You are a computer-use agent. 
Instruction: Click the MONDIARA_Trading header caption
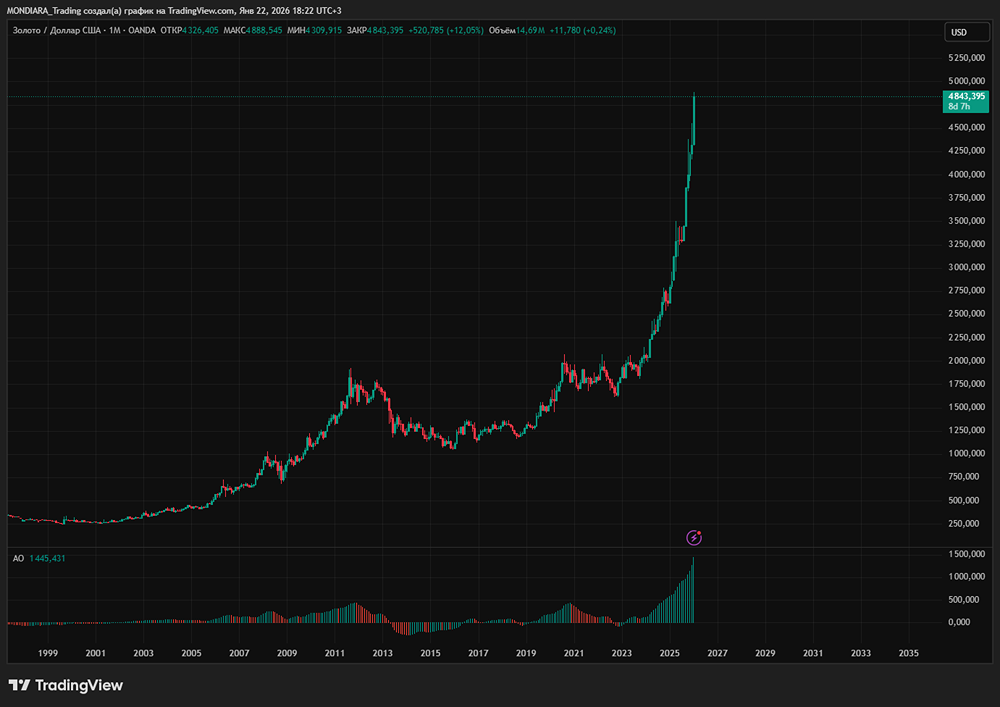(174, 11)
